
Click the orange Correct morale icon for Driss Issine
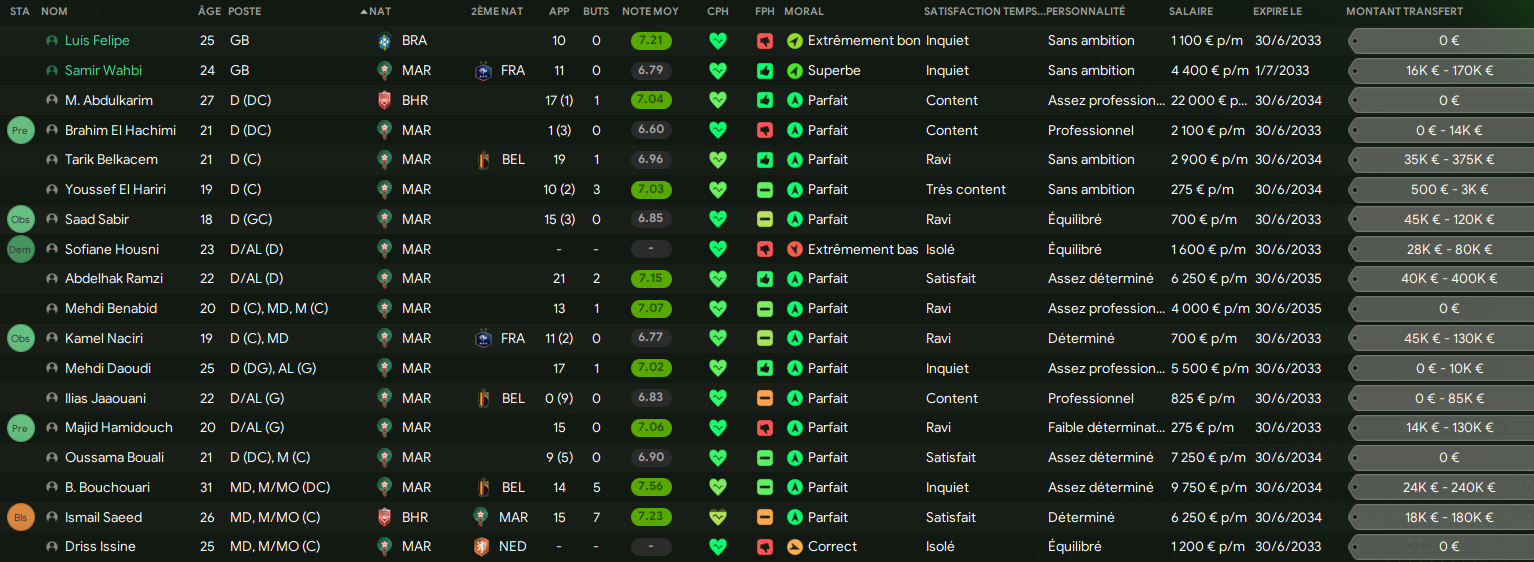[x=795, y=547]
